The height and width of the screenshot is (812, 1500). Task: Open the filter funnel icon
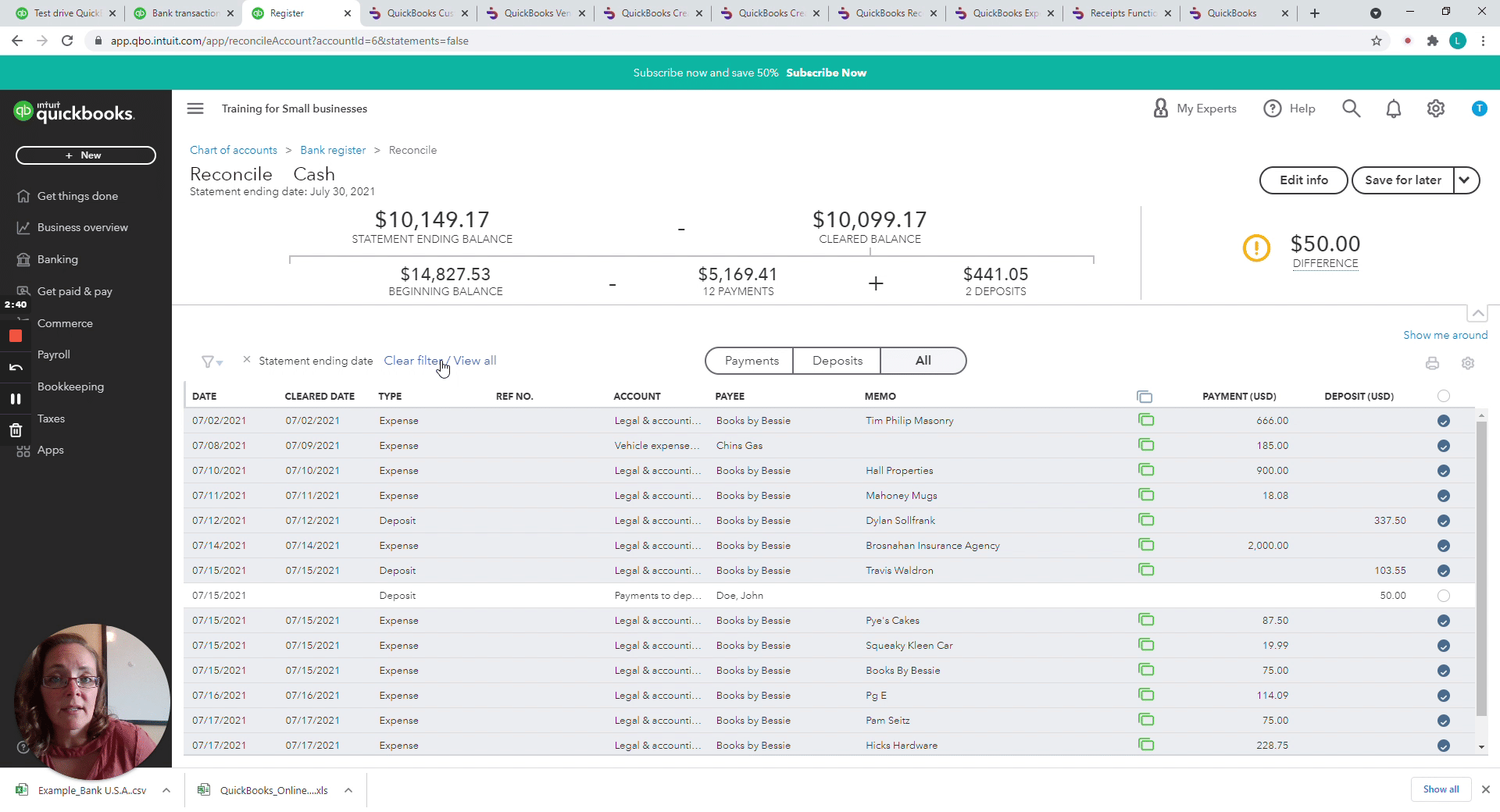pos(211,361)
